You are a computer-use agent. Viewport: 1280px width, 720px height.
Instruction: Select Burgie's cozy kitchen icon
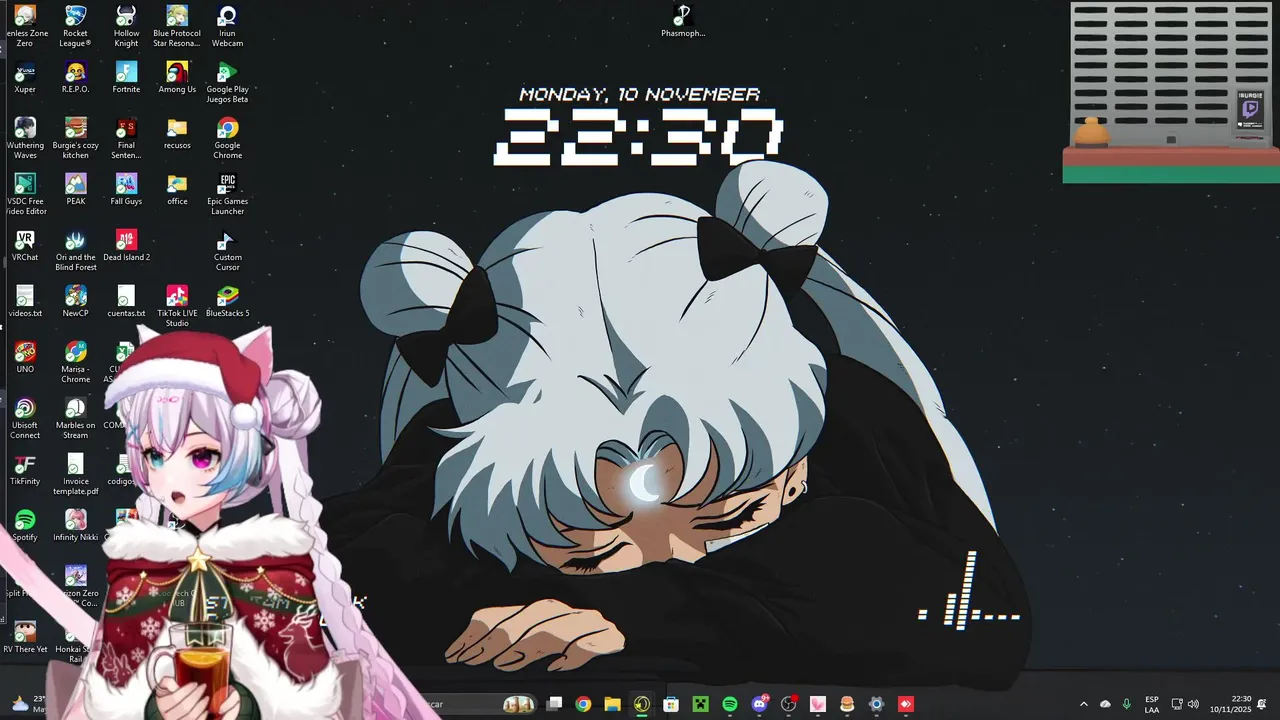pyautogui.click(x=75, y=138)
